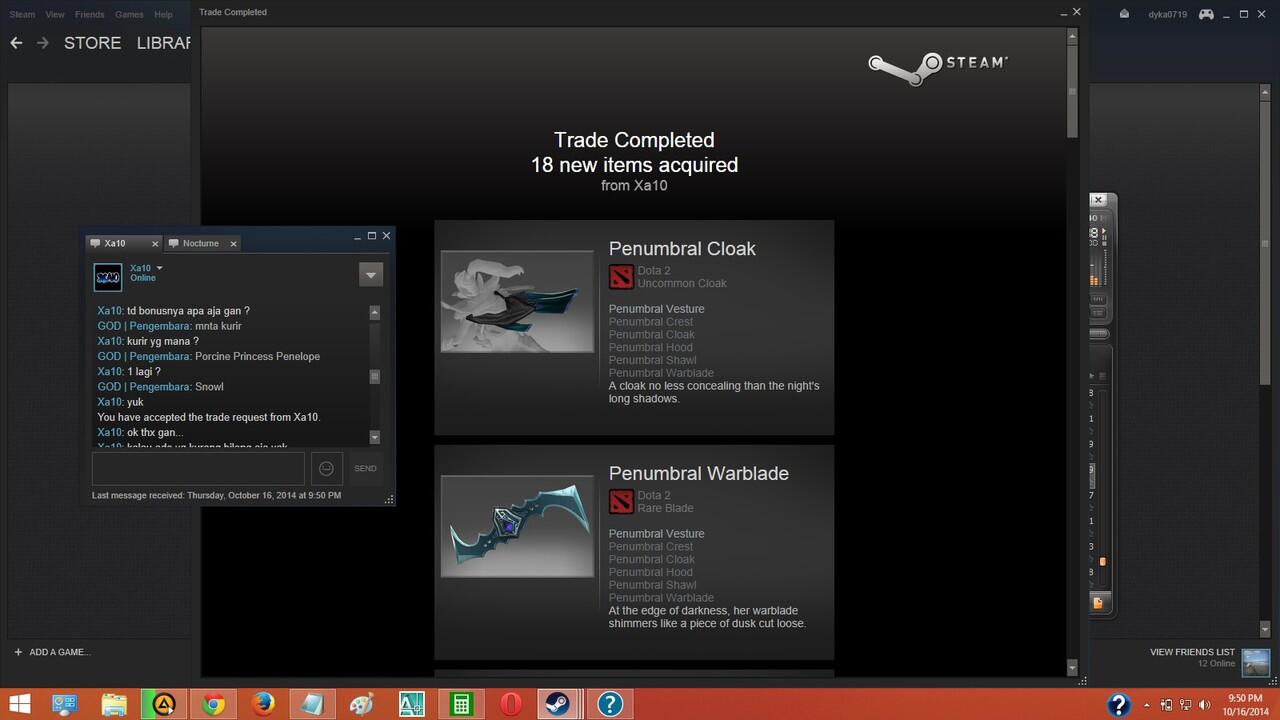Click the volume icon in system tray
The height and width of the screenshot is (720, 1280).
click(x=1206, y=705)
